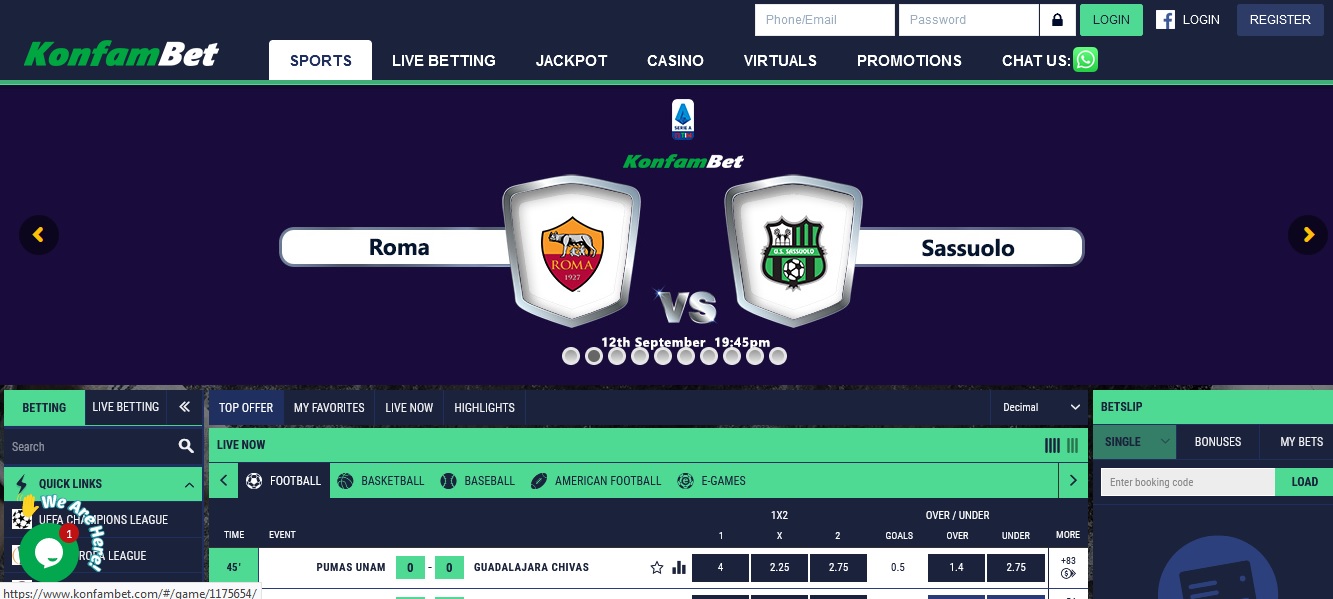Screen dimensions: 1333x599
Task: Click the search magnifier in the sidebar
Action: [186, 446]
